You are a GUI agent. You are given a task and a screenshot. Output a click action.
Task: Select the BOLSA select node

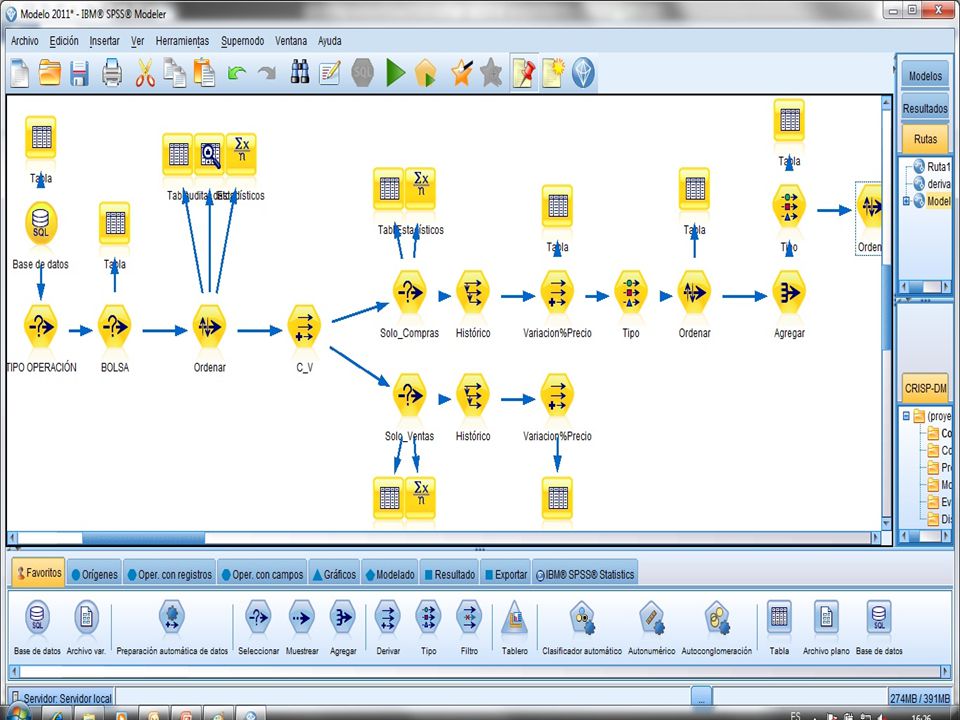(114, 327)
